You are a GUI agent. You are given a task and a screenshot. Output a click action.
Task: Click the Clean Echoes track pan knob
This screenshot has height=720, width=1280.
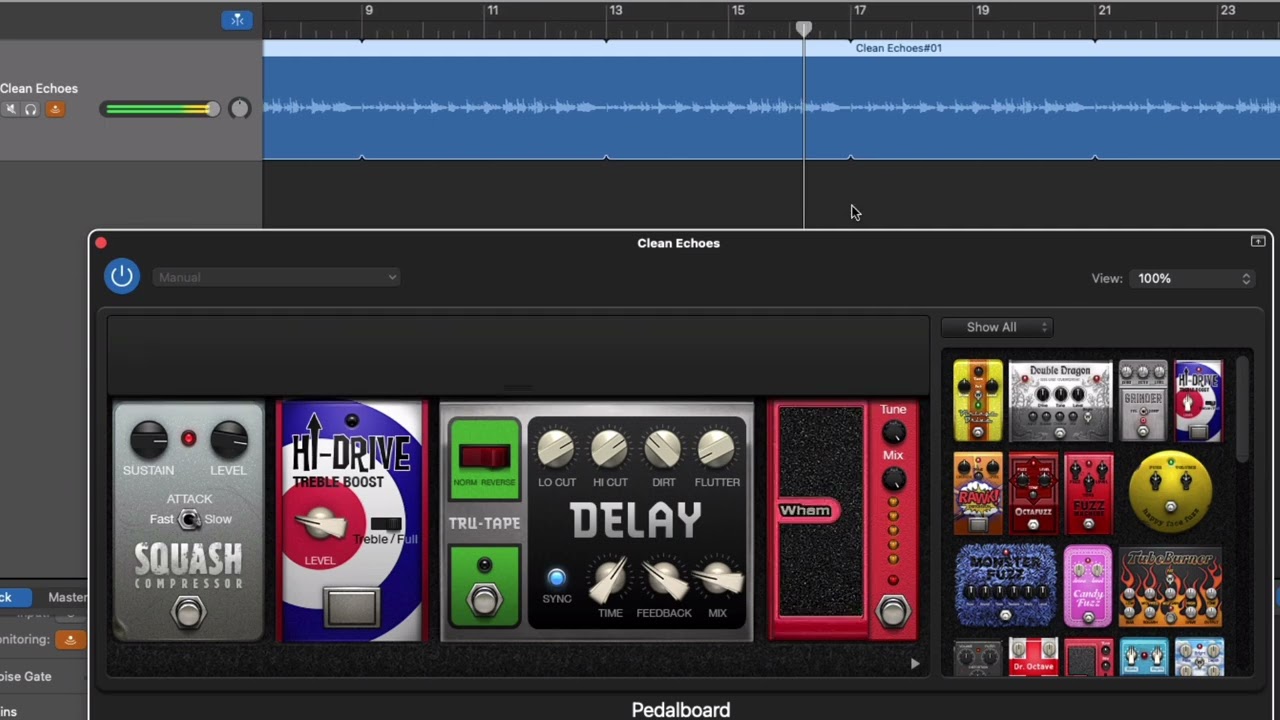(239, 109)
